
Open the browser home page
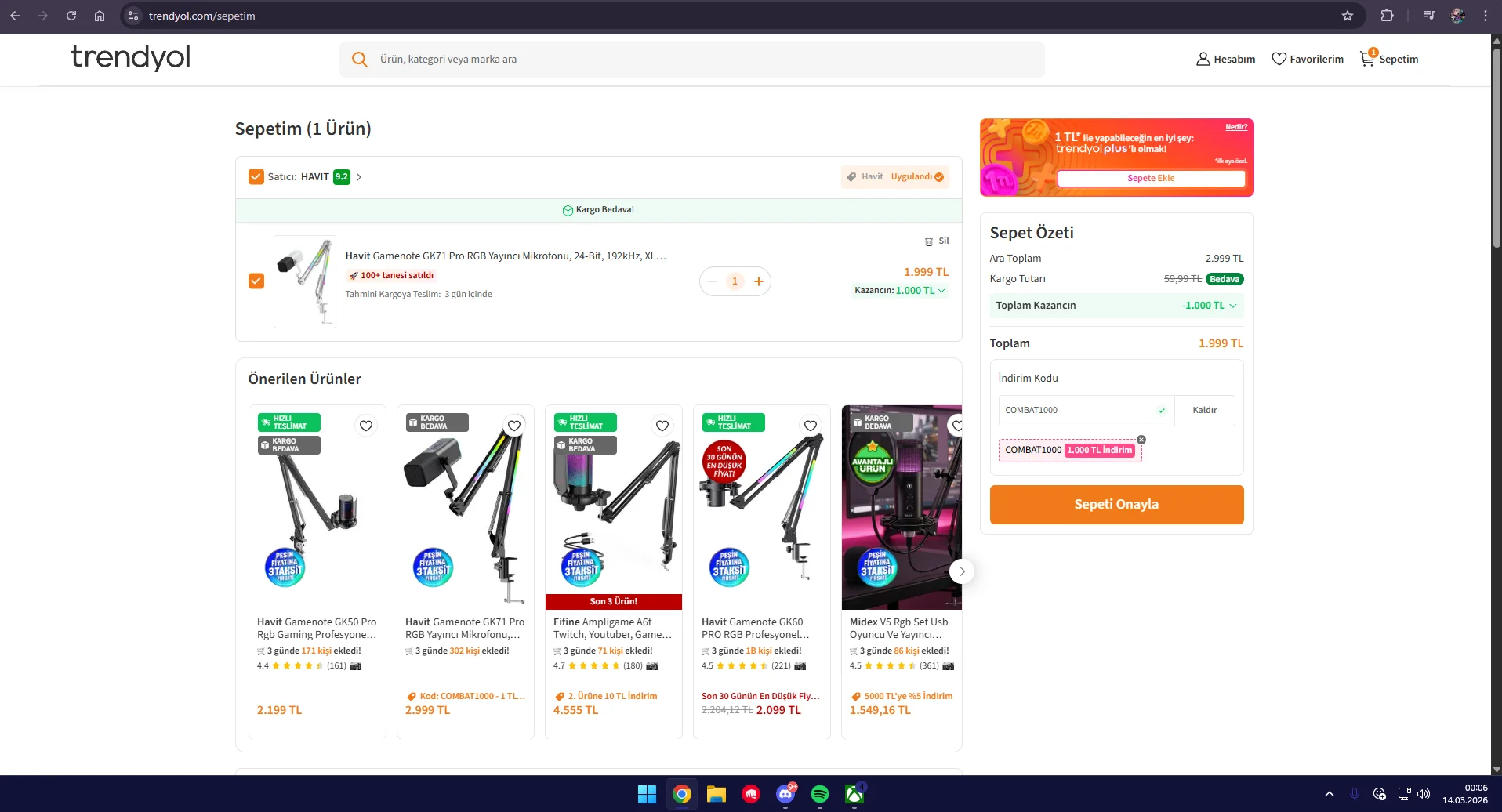point(100,16)
